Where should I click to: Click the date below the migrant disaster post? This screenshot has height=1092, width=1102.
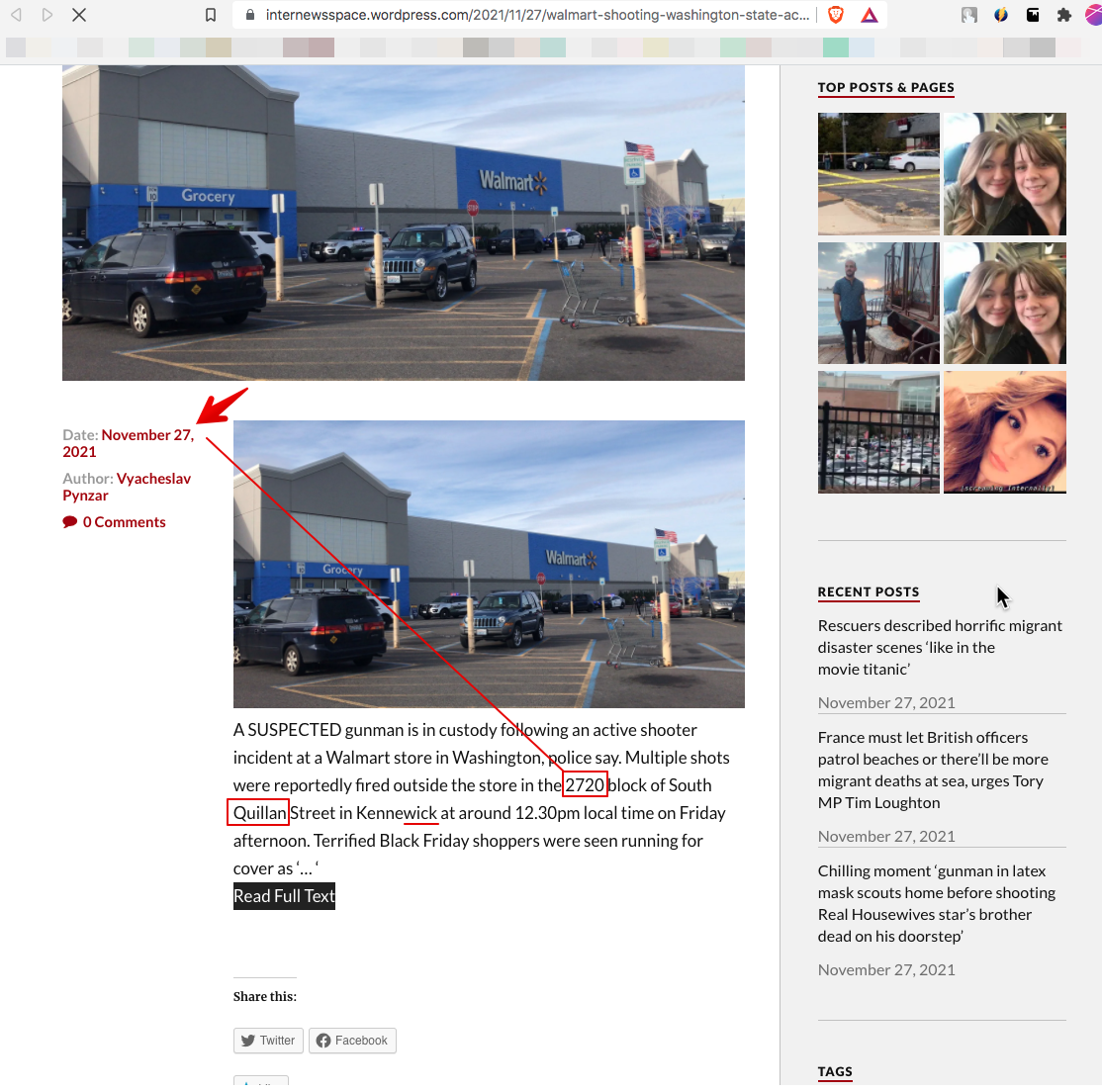(886, 702)
